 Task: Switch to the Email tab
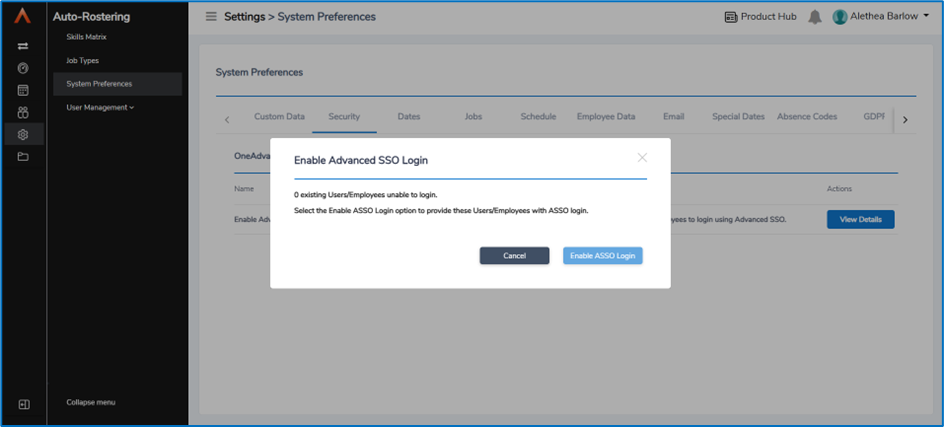tap(674, 117)
